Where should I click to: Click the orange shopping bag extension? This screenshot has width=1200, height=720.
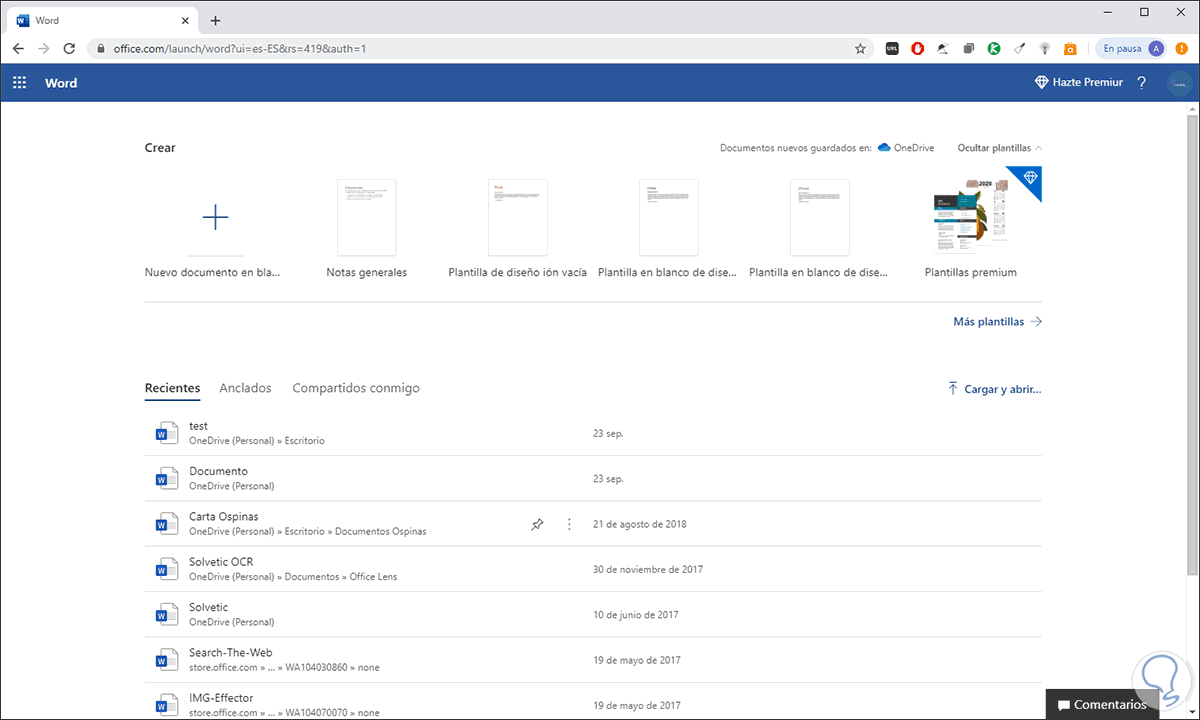click(1070, 48)
